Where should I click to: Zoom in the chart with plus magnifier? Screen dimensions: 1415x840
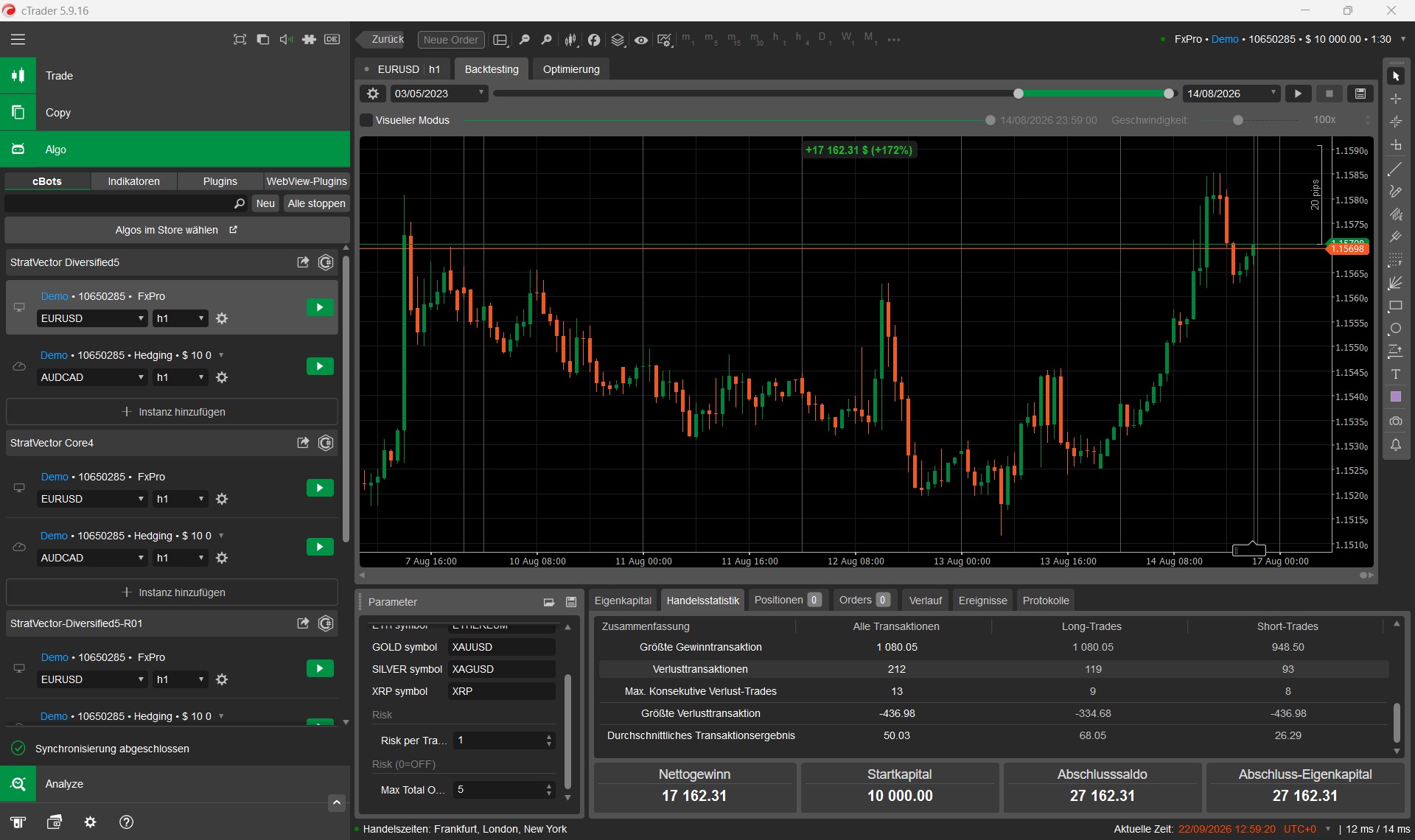point(546,40)
